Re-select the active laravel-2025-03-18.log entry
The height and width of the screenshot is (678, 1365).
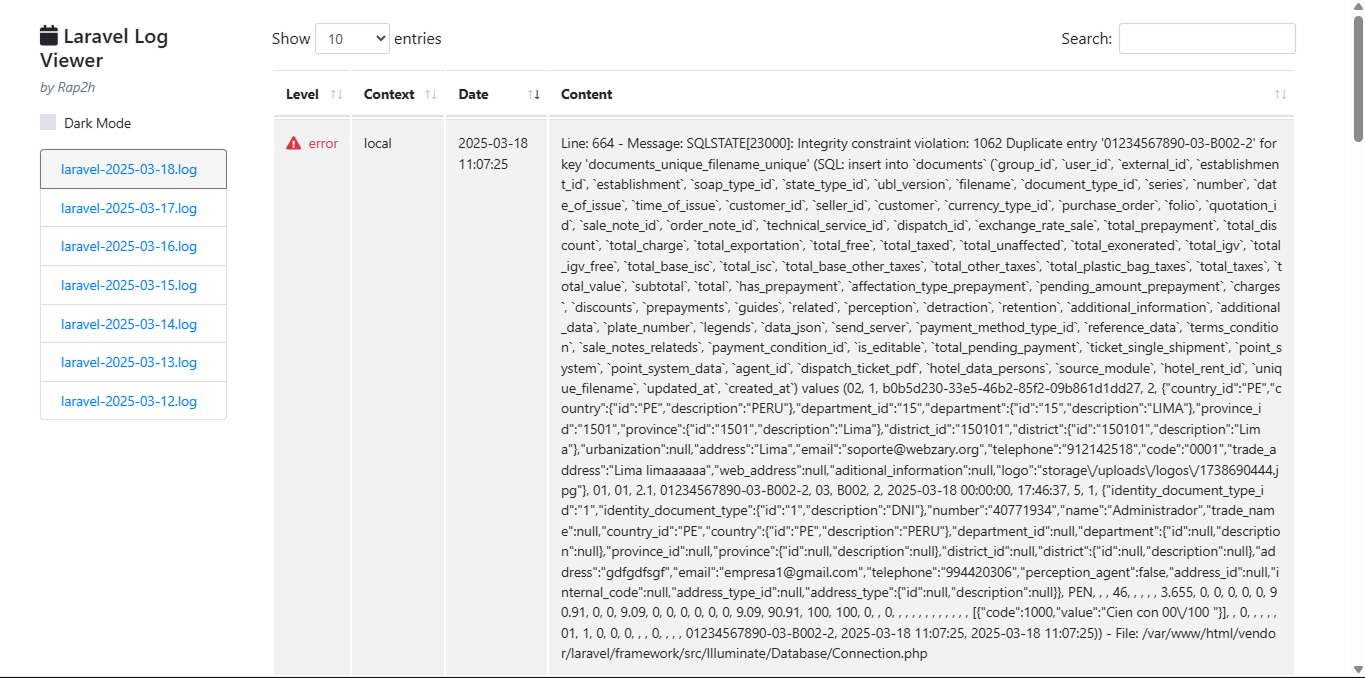pyautogui.click(x=133, y=169)
